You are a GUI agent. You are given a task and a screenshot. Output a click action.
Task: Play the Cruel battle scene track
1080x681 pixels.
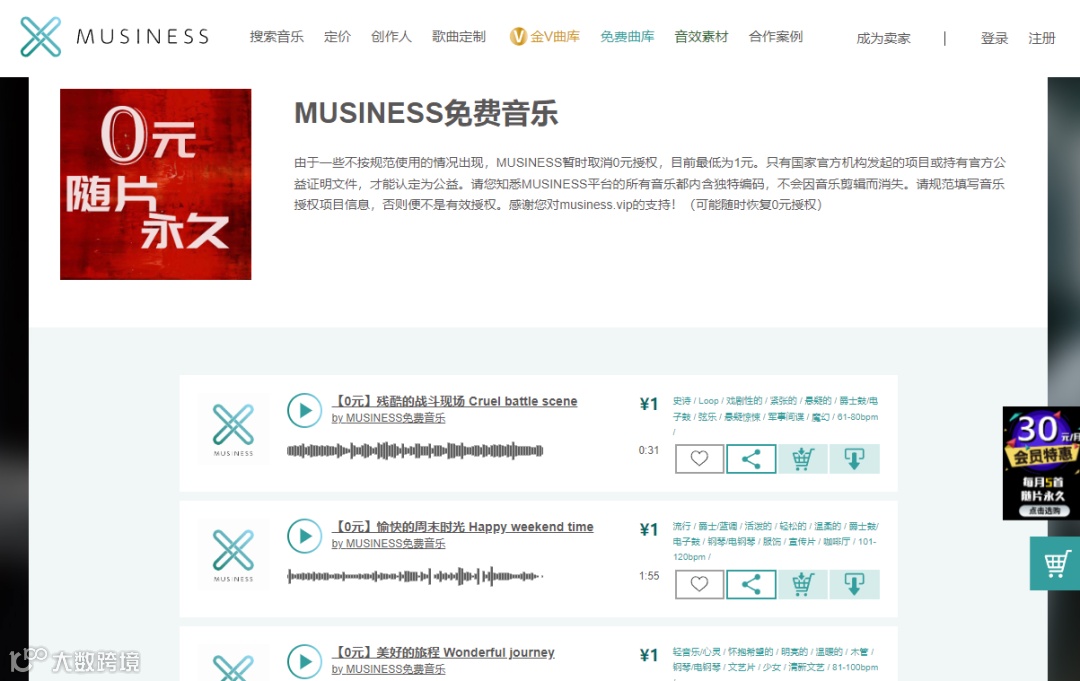[x=304, y=410]
